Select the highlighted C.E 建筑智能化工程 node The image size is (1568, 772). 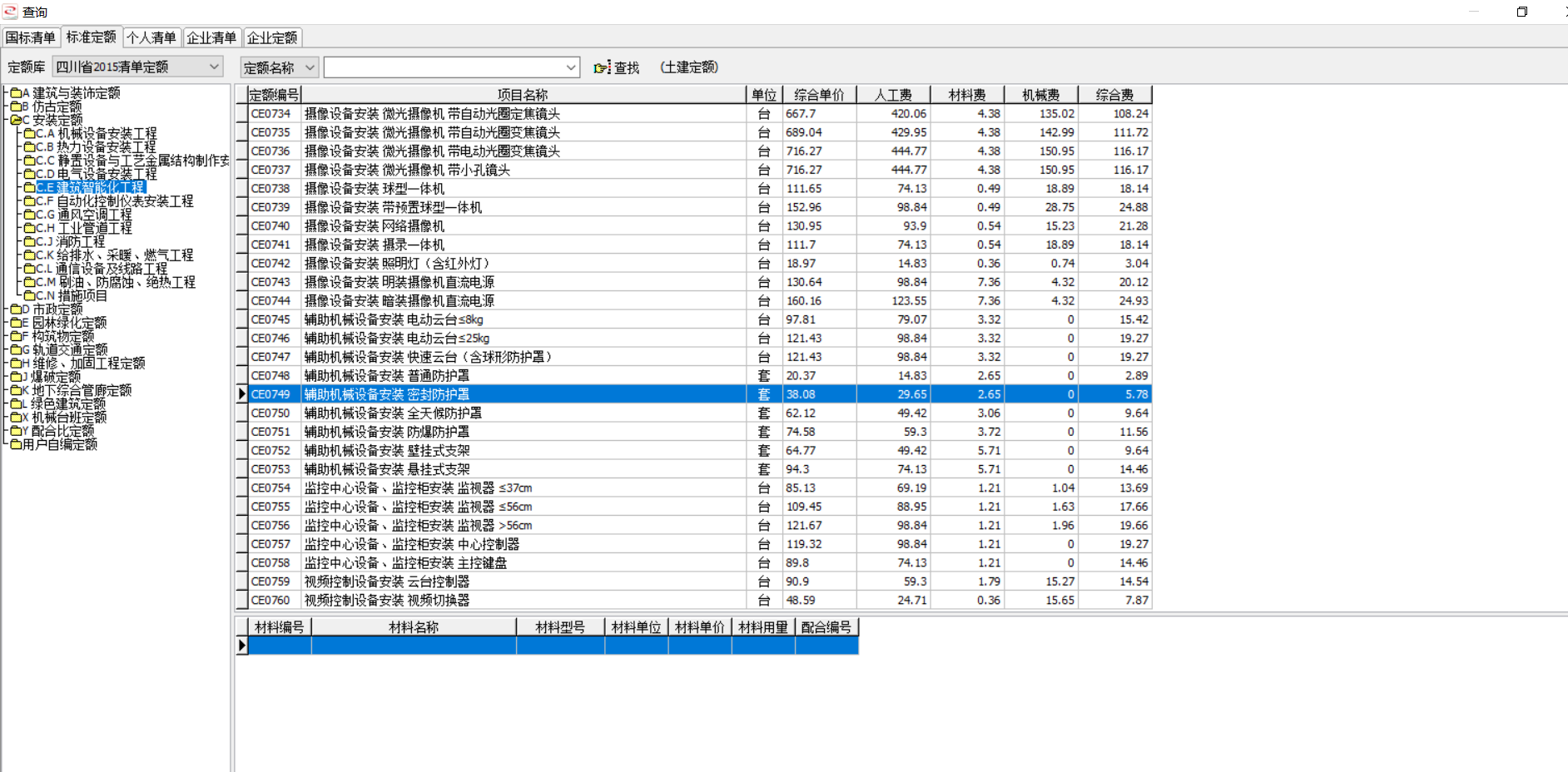tap(91, 187)
